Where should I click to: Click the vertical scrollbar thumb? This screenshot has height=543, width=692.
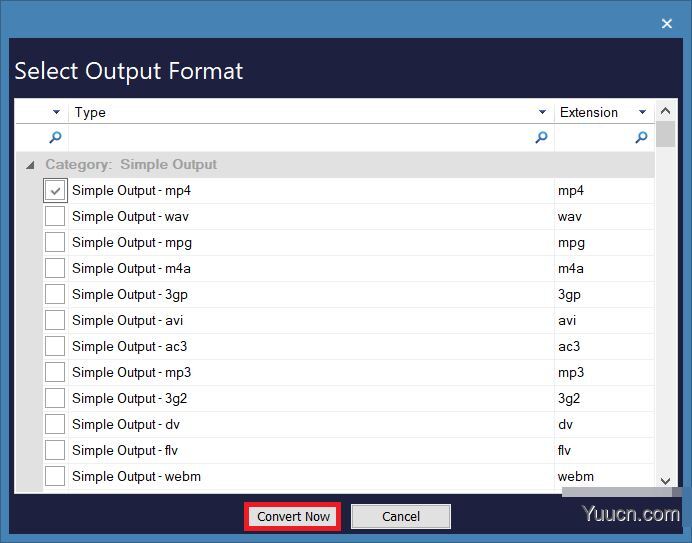click(x=666, y=134)
